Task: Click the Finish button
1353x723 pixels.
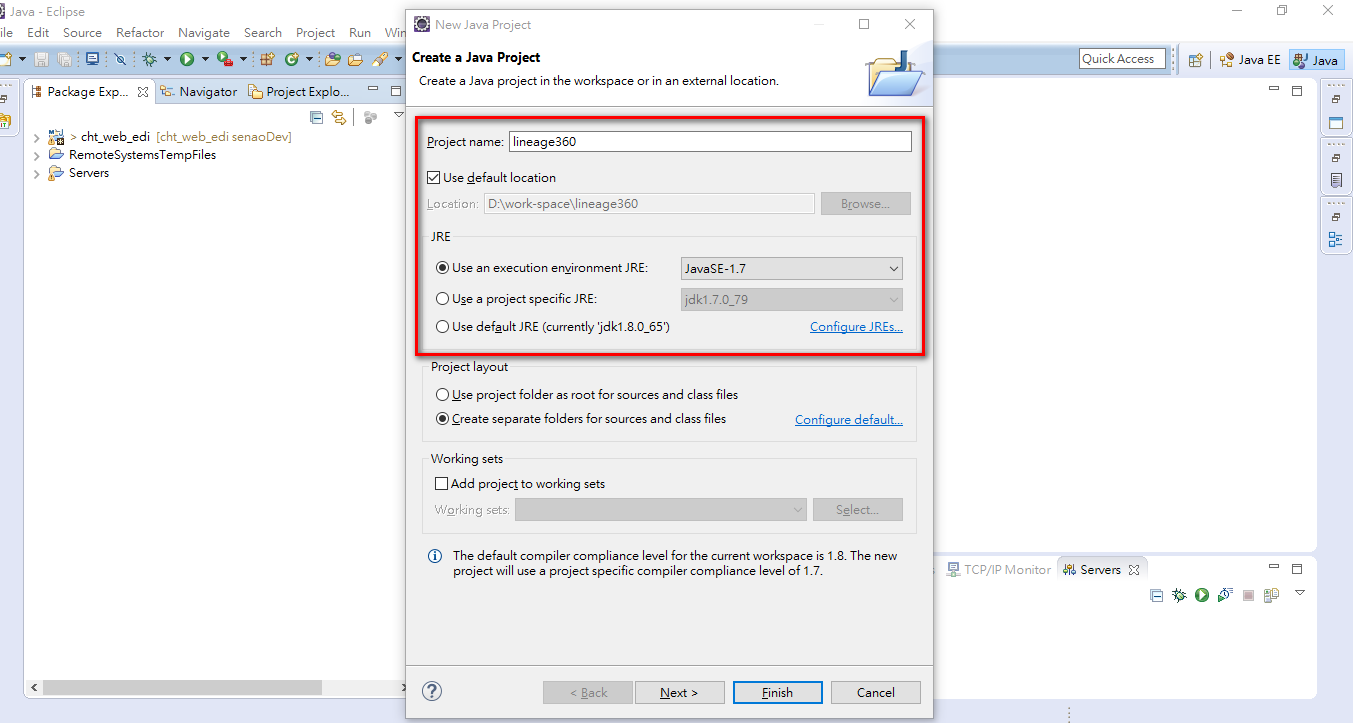Action: [777, 692]
